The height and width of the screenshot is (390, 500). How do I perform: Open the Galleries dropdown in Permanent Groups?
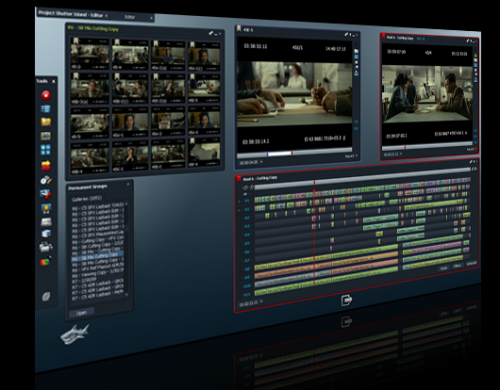point(87,199)
